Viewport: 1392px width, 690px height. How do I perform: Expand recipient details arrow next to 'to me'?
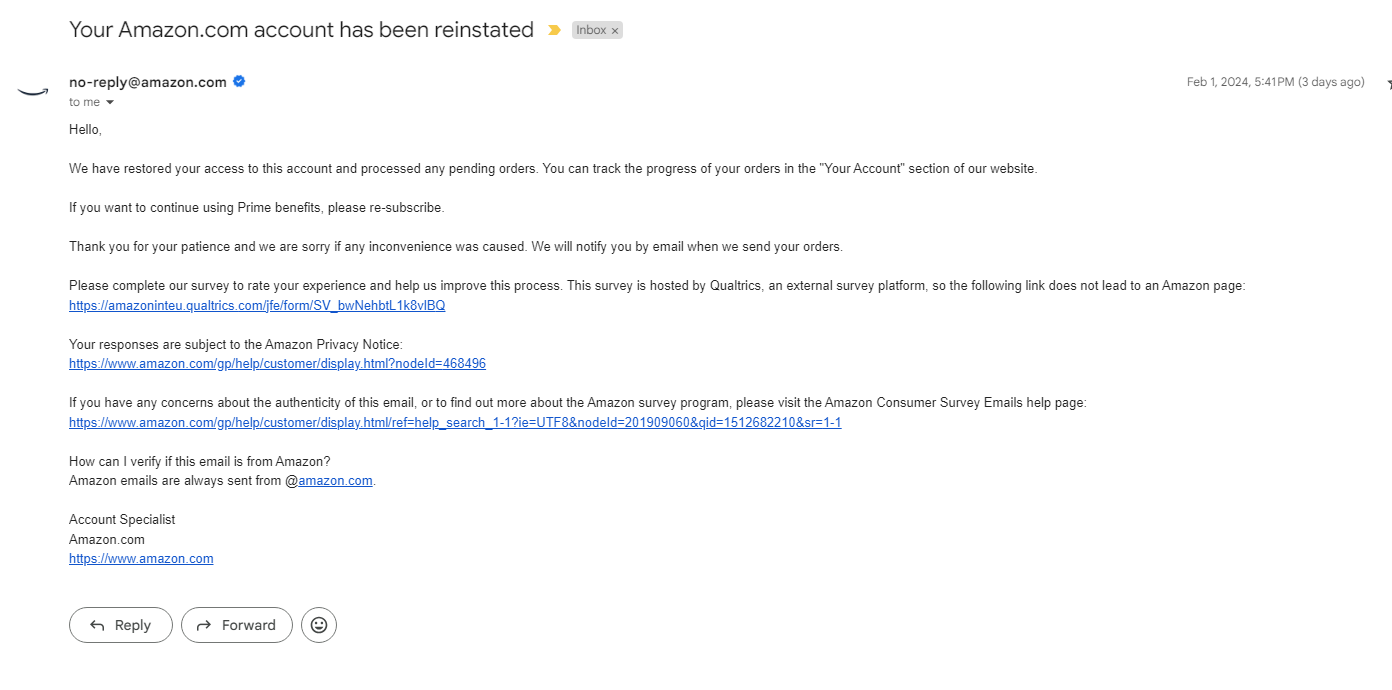point(110,103)
